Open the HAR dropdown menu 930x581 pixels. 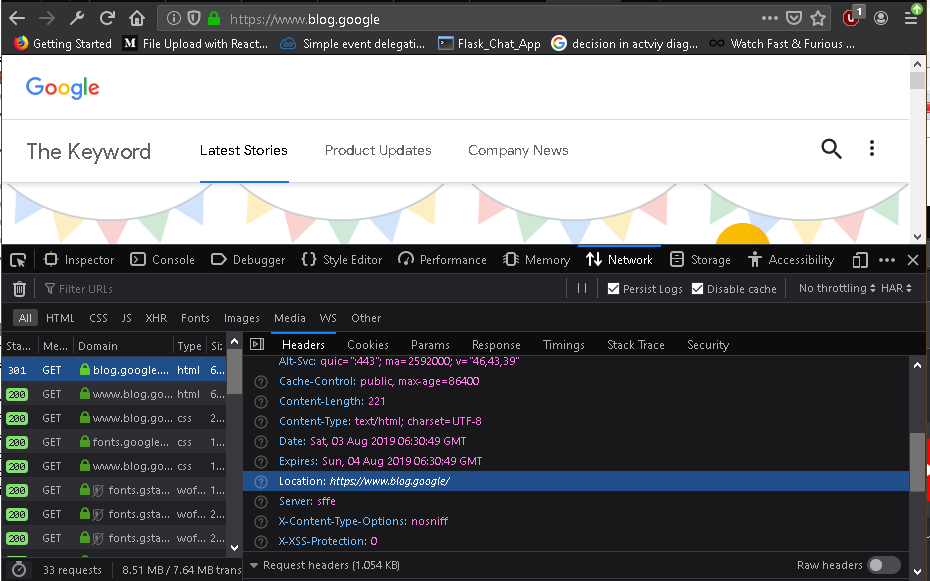(x=896, y=288)
